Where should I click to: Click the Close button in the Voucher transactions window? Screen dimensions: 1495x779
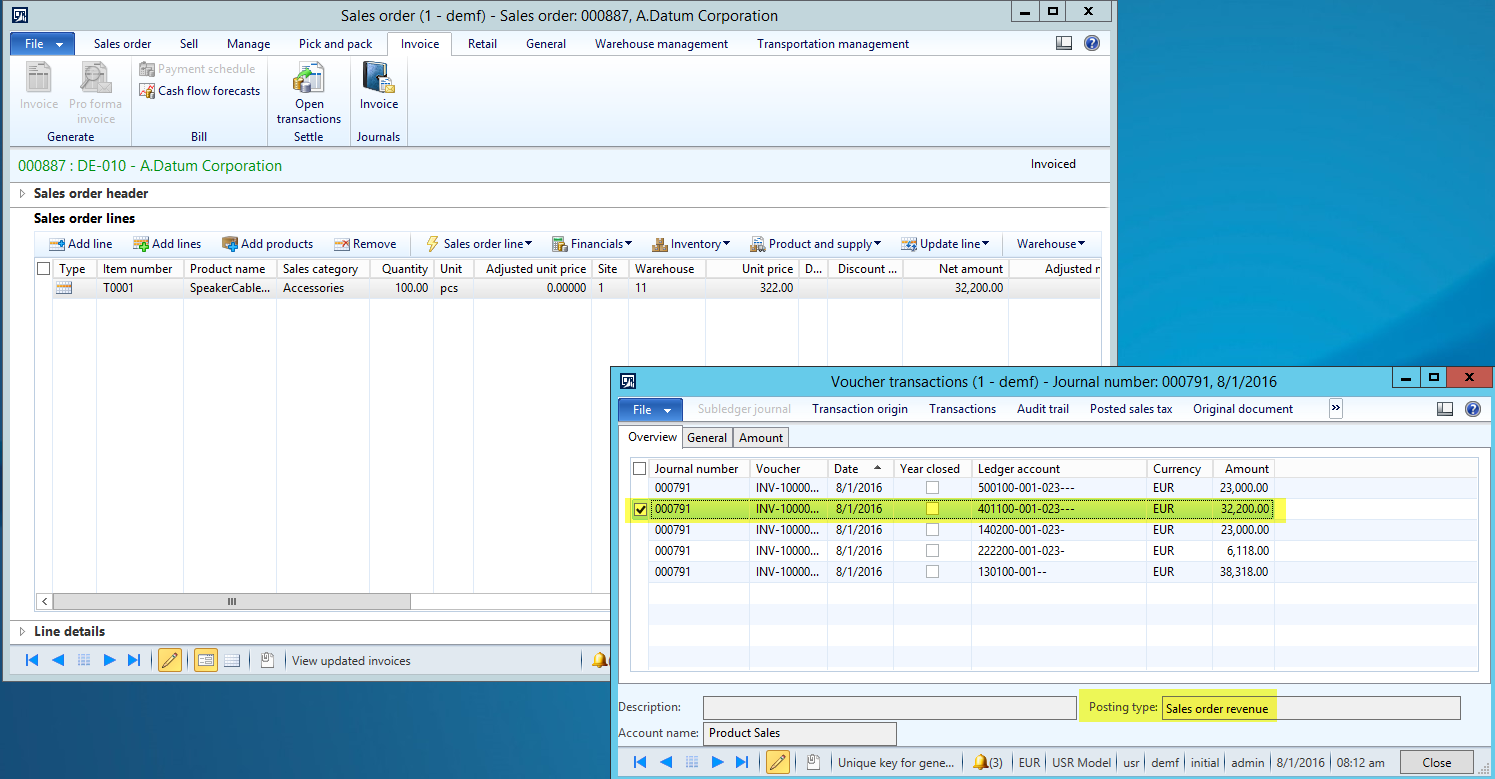point(1436,762)
